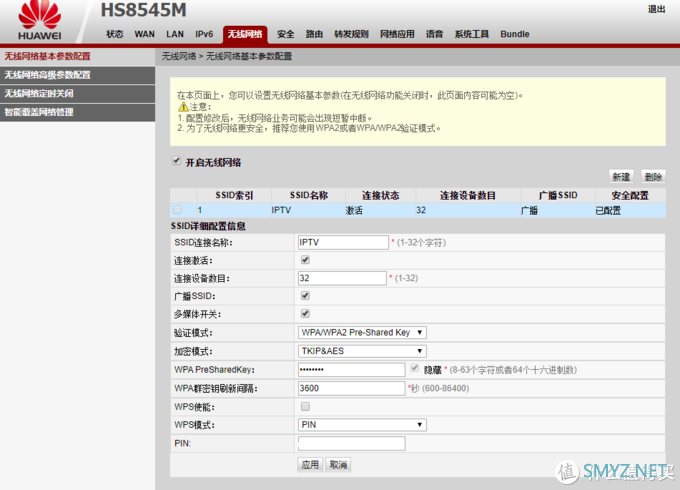Click the Huawei logo
680x490 pixels.
[x=39, y=20]
